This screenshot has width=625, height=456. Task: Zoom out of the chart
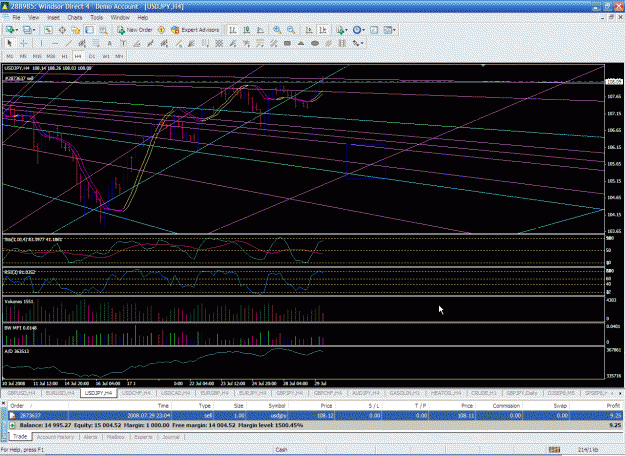(x=291, y=30)
